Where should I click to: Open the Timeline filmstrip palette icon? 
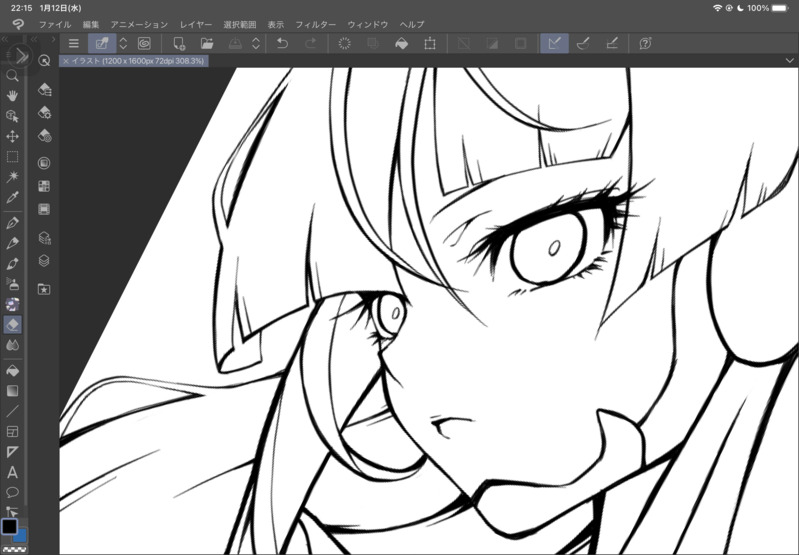pyautogui.click(x=44, y=209)
